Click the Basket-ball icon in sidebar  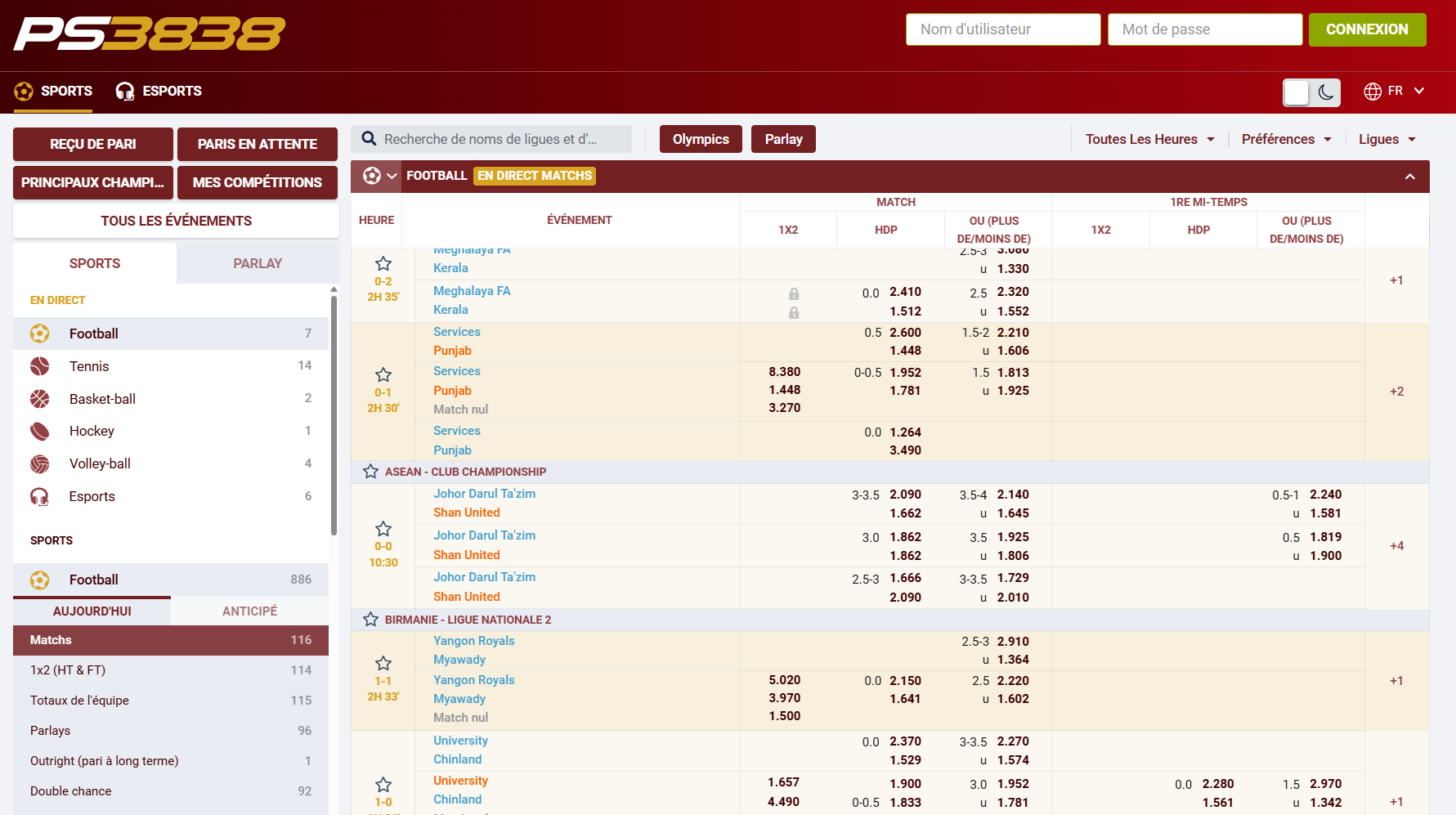[x=40, y=399]
